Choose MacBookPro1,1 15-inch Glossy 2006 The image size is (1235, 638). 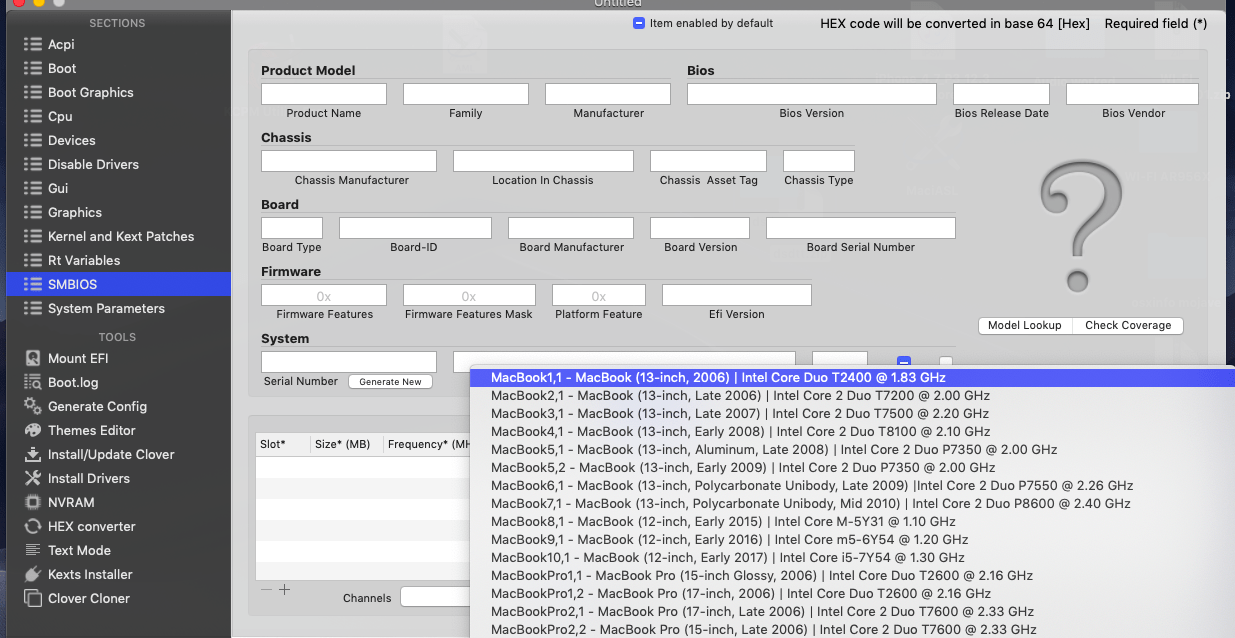852,576
